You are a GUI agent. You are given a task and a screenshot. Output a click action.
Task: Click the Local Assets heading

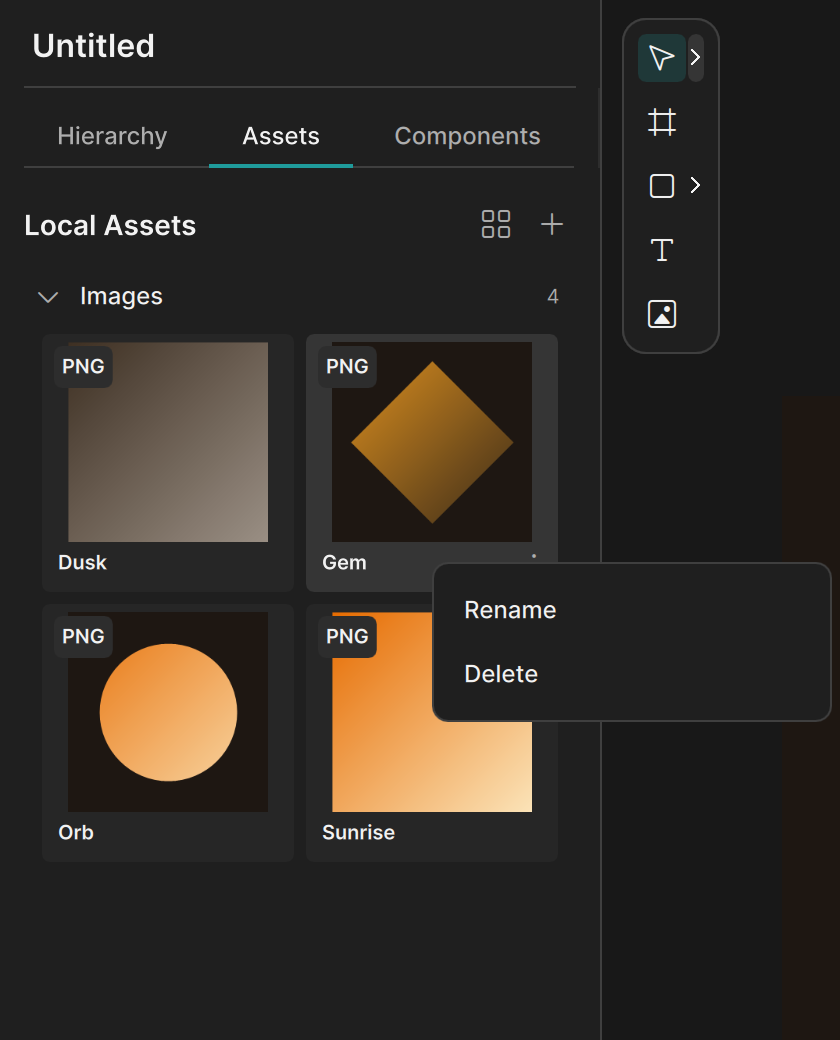tap(110, 226)
